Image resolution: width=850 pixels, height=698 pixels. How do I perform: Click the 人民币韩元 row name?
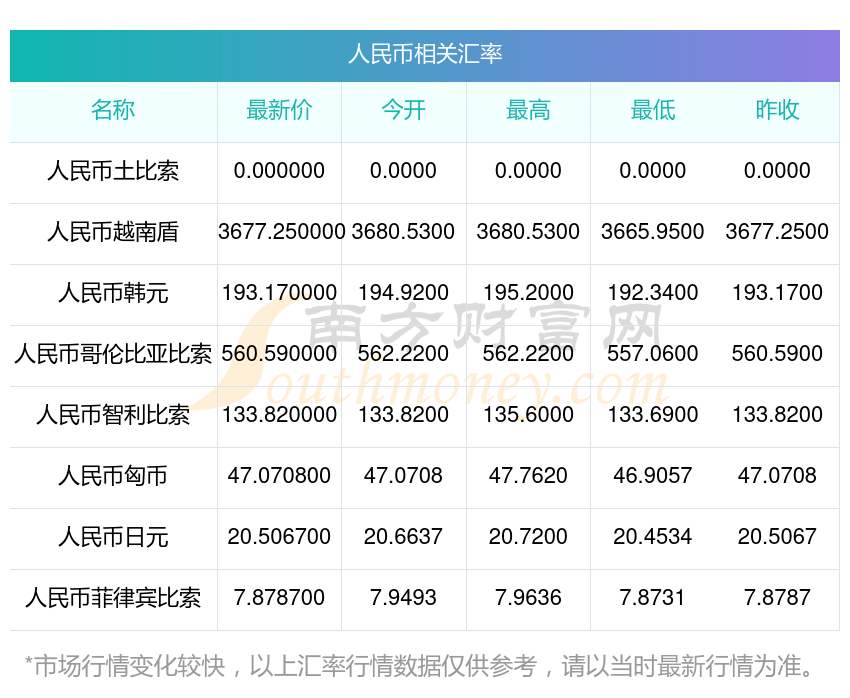click(x=113, y=293)
